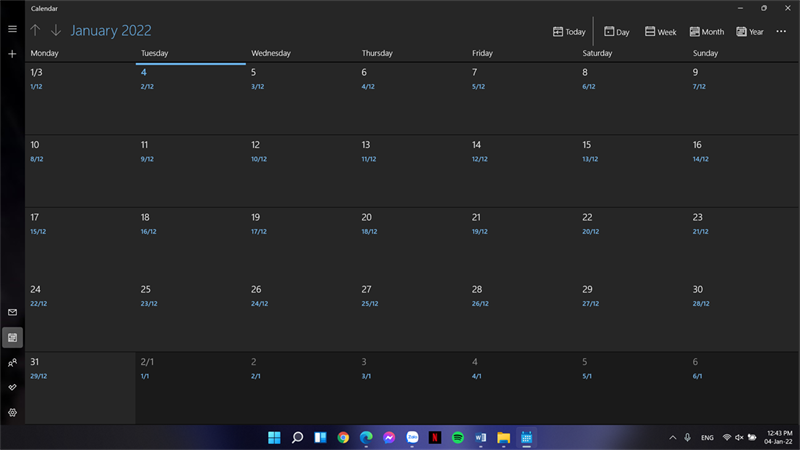Open the January 2022 month picker
800x450 pixels.
pyautogui.click(x=111, y=31)
